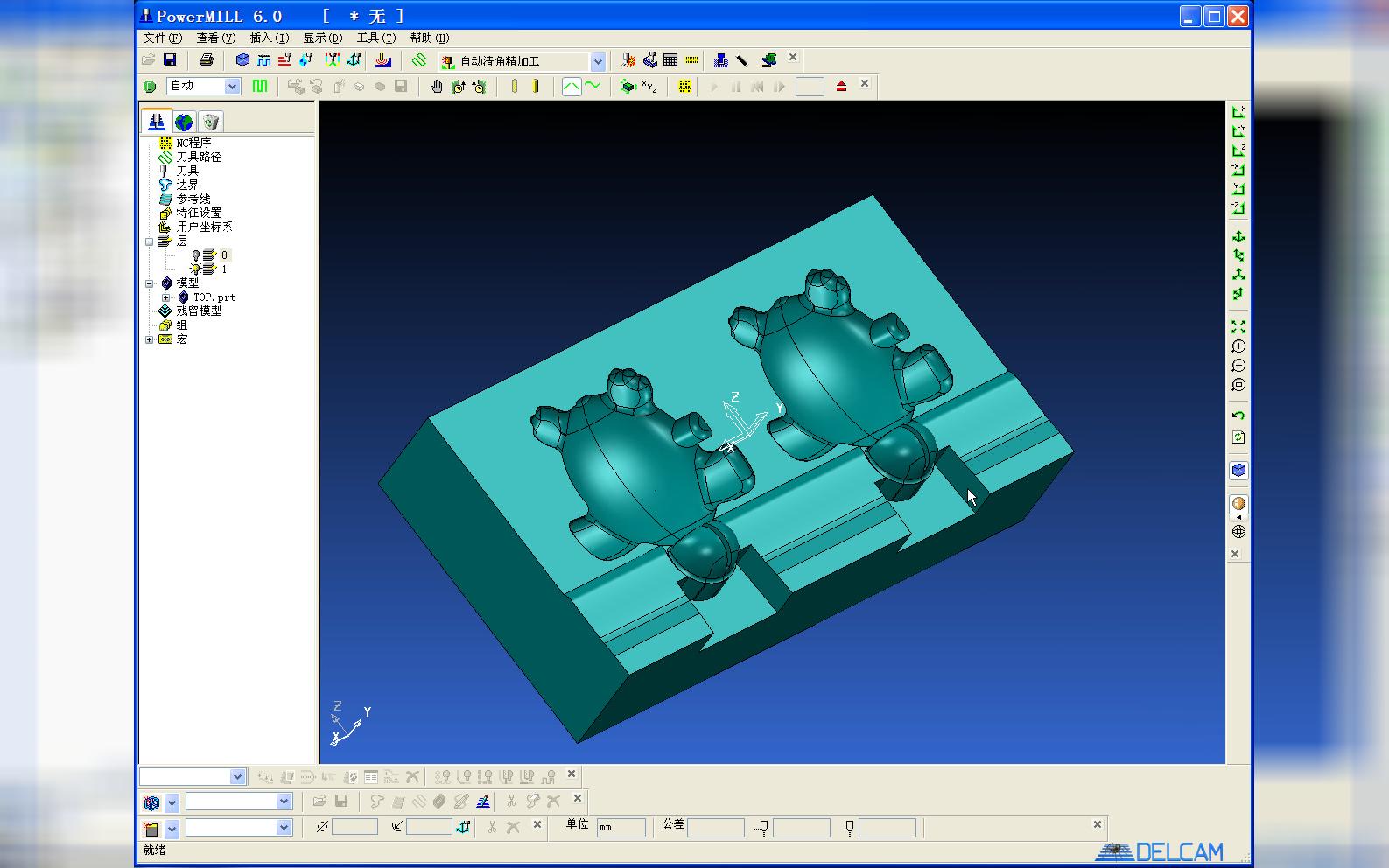Click the printer icon in toolbar

point(206,59)
